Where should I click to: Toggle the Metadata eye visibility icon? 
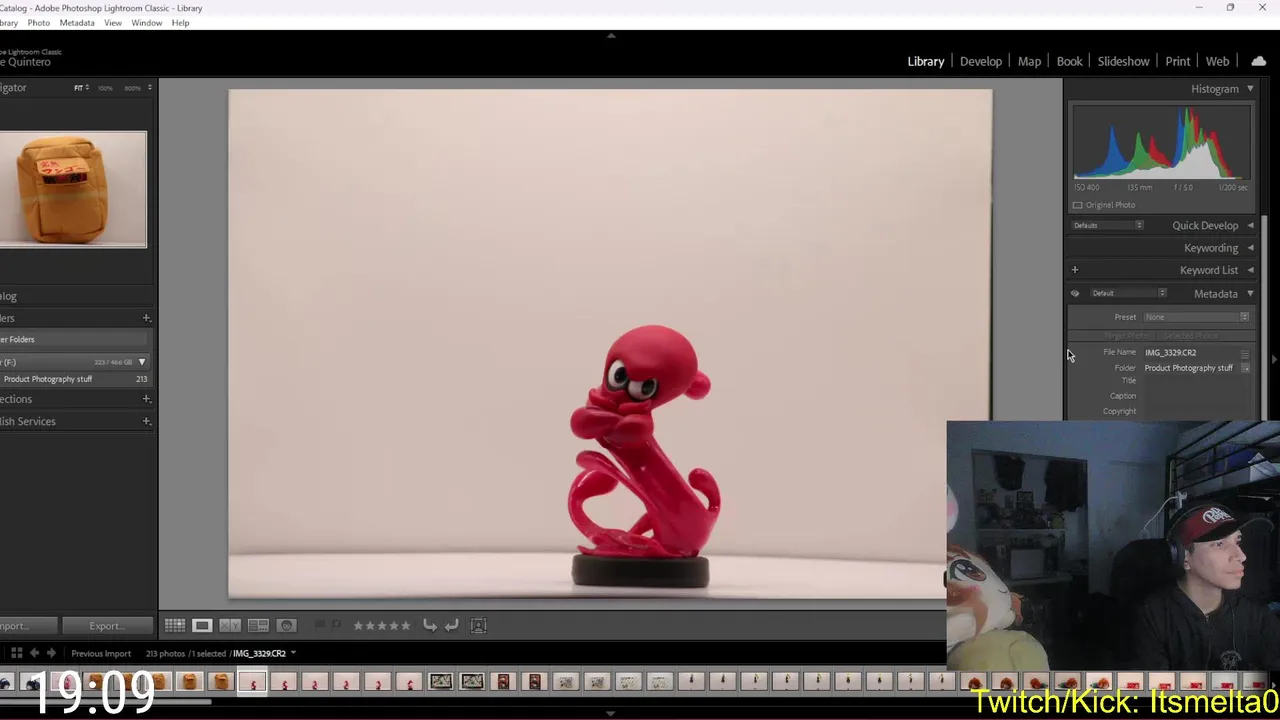(1075, 293)
